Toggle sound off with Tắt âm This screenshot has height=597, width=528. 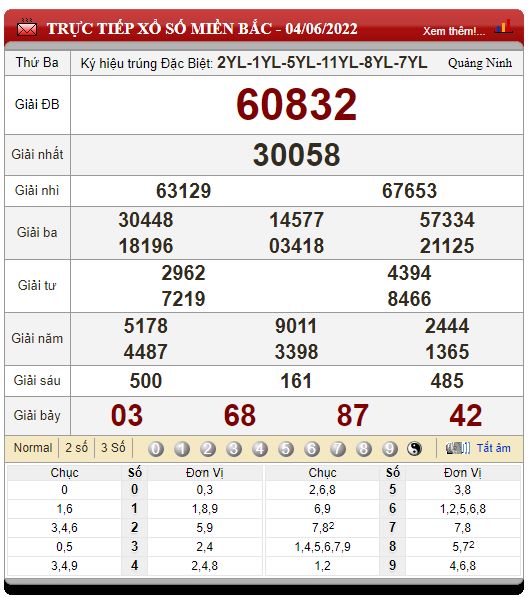pyautogui.click(x=494, y=448)
